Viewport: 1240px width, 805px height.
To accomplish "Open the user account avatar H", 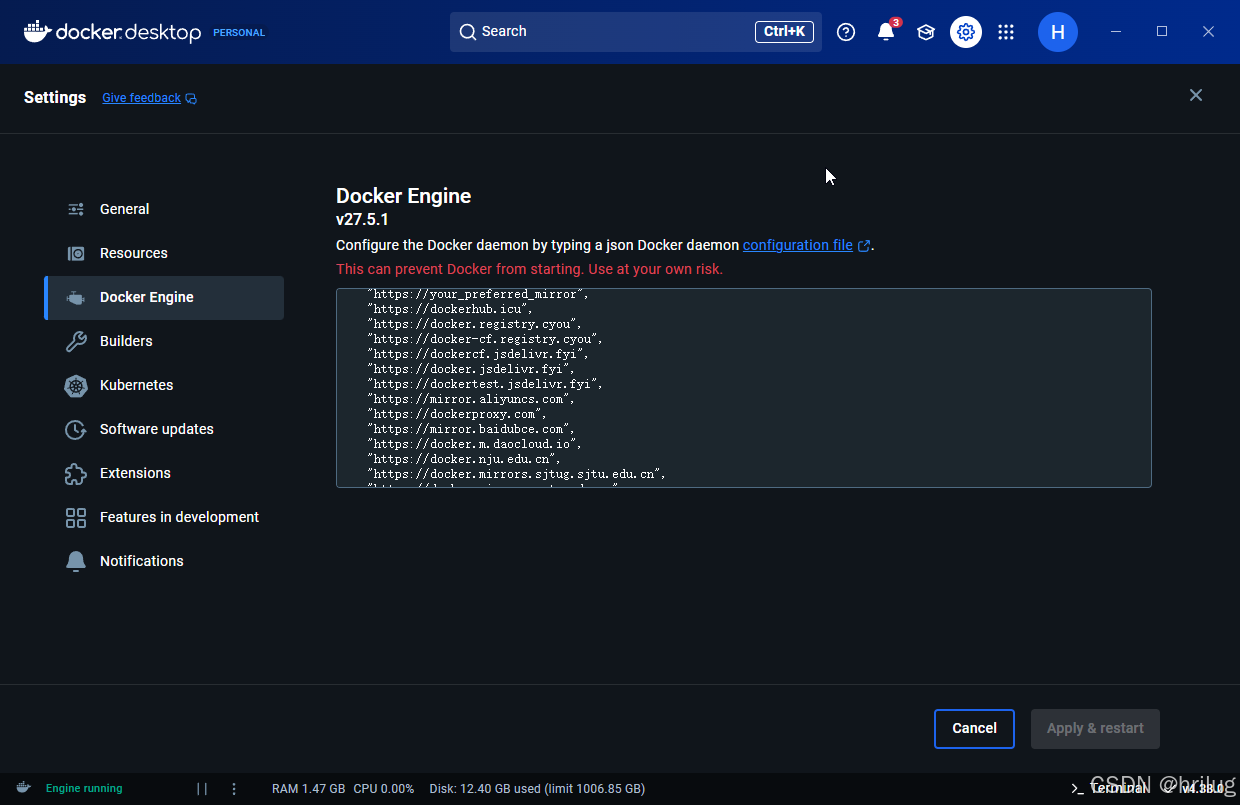I will 1058,32.
